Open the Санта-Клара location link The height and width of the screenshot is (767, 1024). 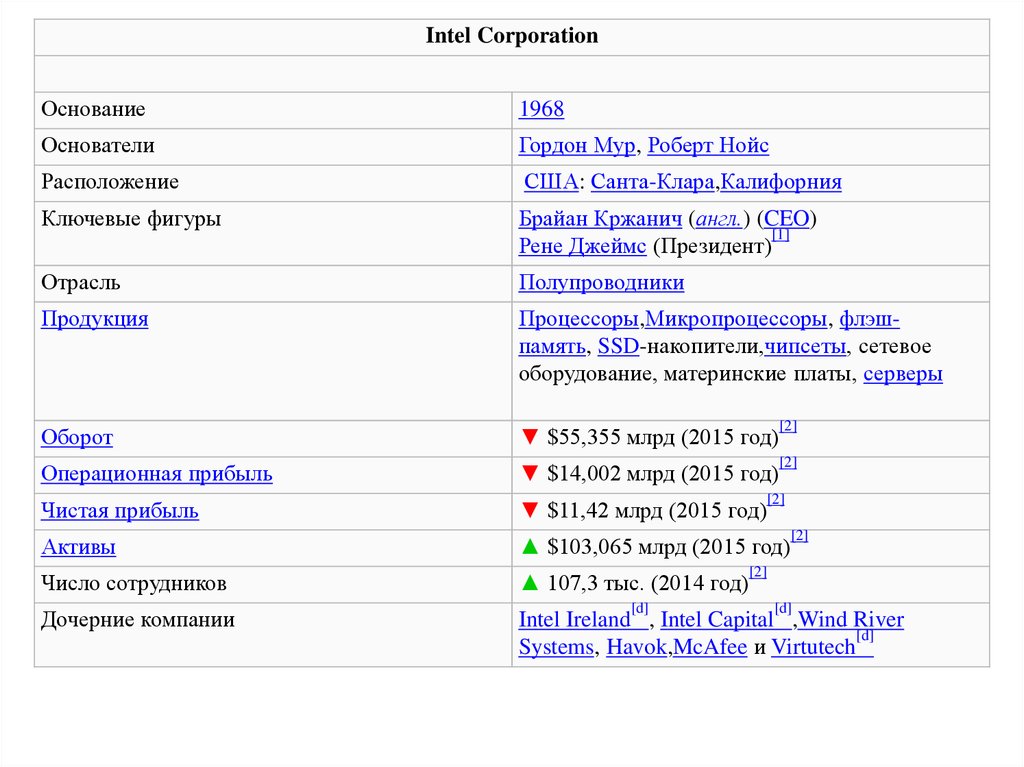tap(652, 182)
